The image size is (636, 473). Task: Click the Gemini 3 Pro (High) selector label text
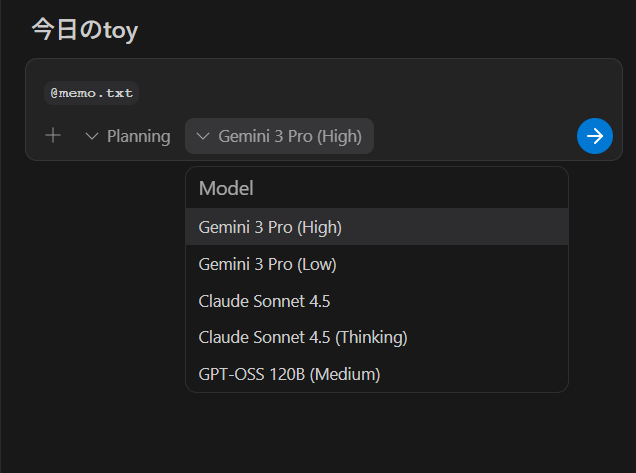pos(290,136)
